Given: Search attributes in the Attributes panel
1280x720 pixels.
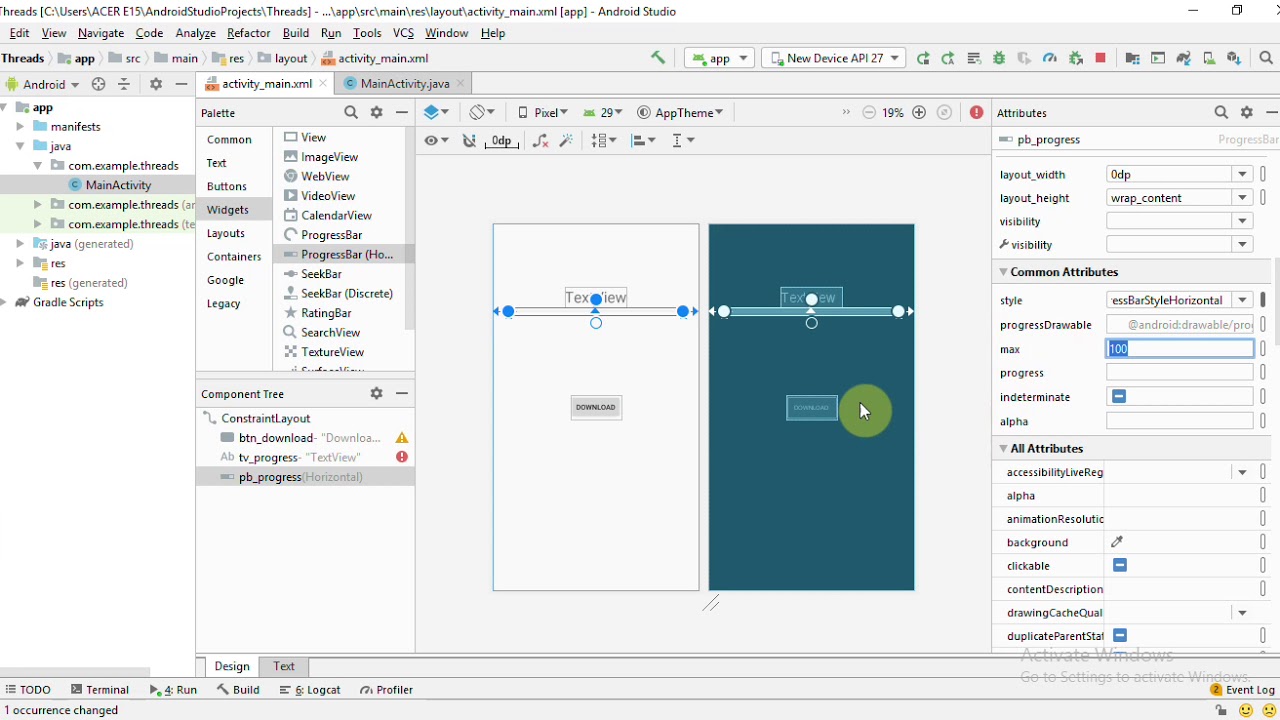Looking at the screenshot, I should (1221, 113).
